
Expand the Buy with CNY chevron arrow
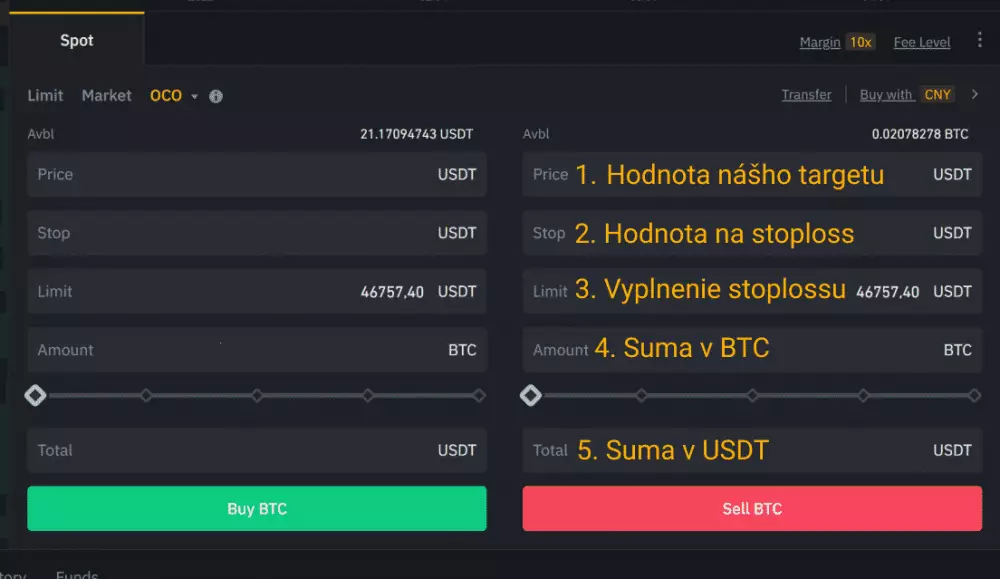(973, 94)
